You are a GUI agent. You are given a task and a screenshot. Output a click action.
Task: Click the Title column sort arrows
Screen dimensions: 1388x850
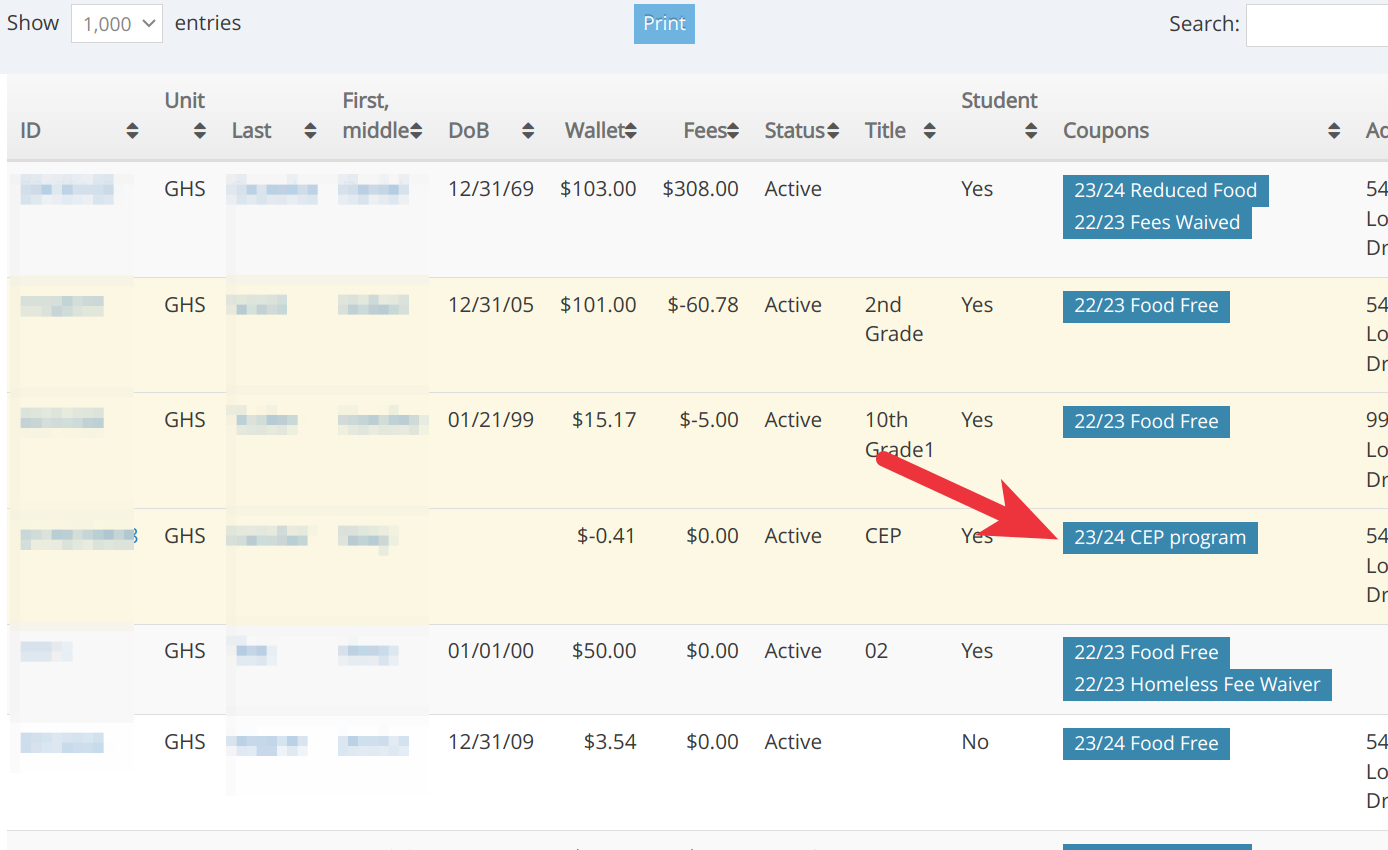(930, 131)
